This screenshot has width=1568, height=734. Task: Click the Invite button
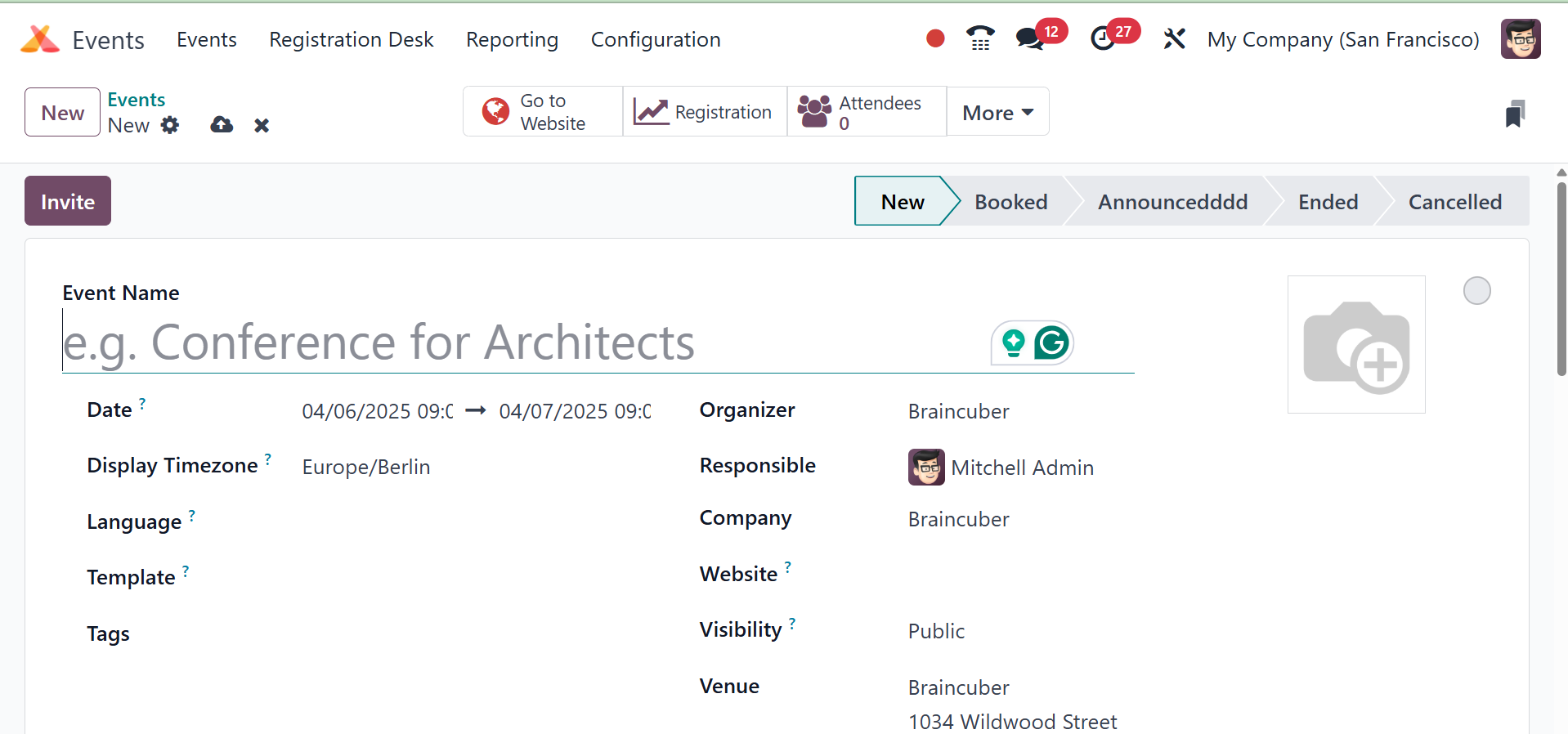68,201
